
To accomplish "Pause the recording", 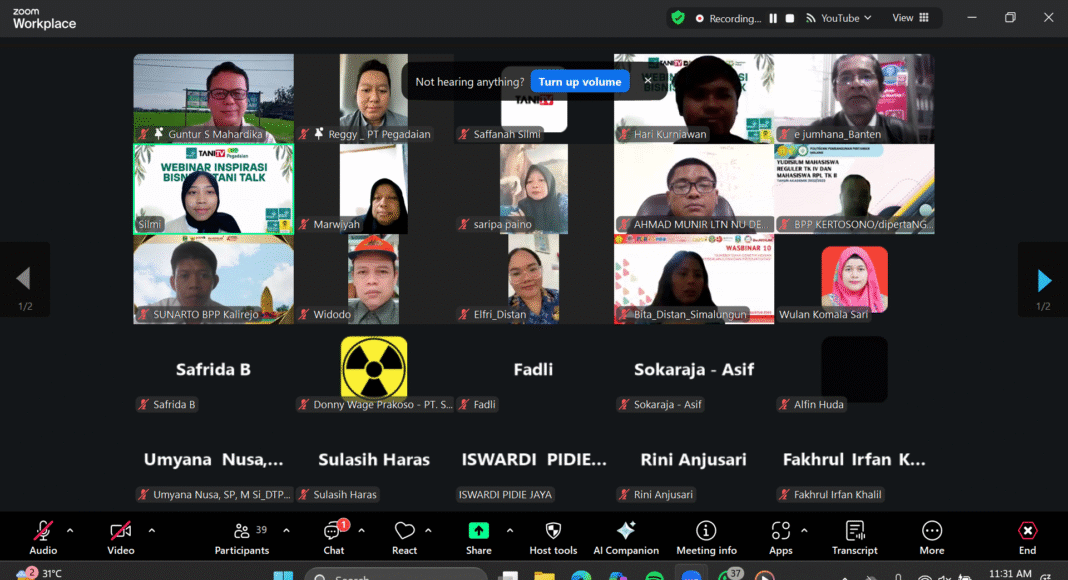I will click(x=773, y=18).
